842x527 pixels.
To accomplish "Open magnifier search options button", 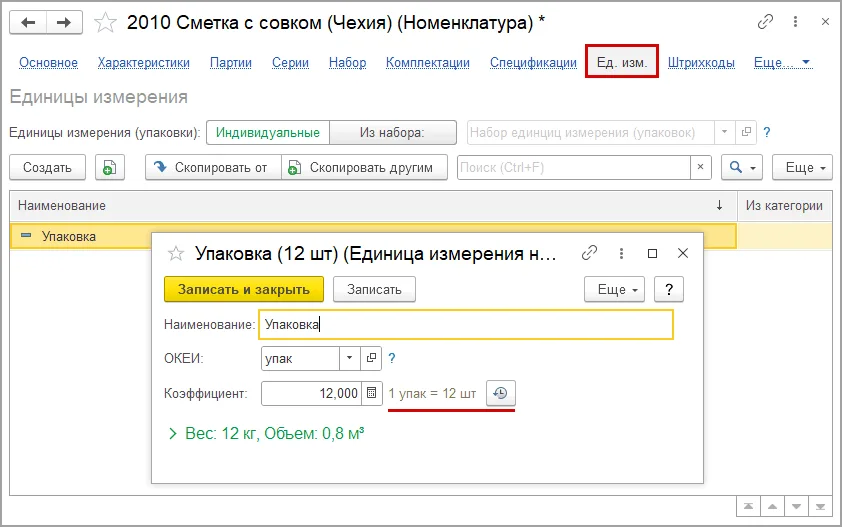I will tap(742, 168).
